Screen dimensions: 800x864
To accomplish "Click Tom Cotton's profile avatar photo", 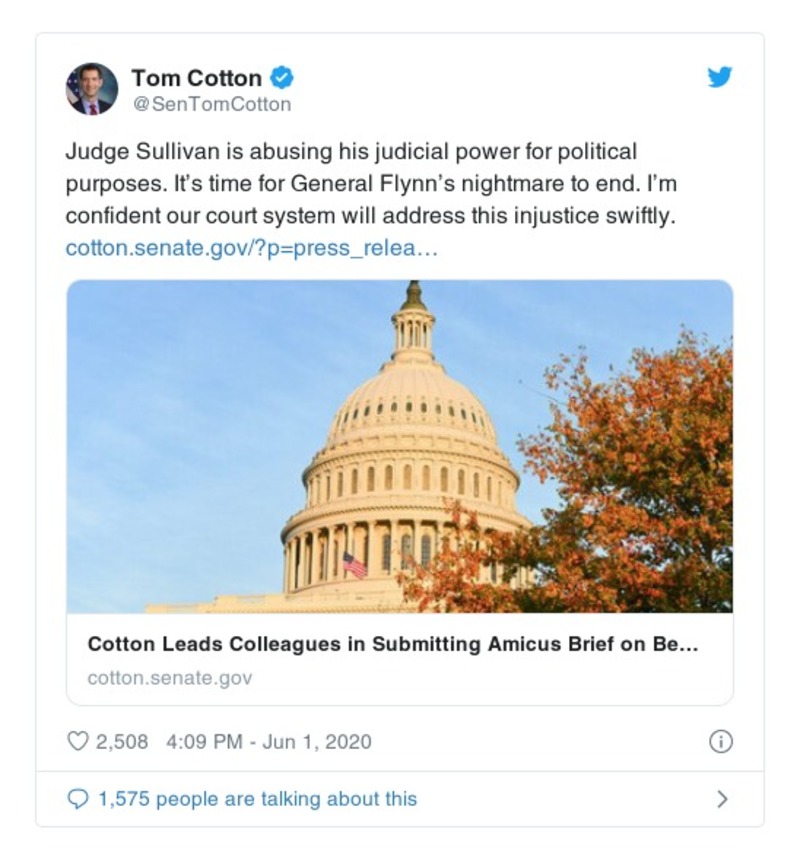I will pos(92,89).
